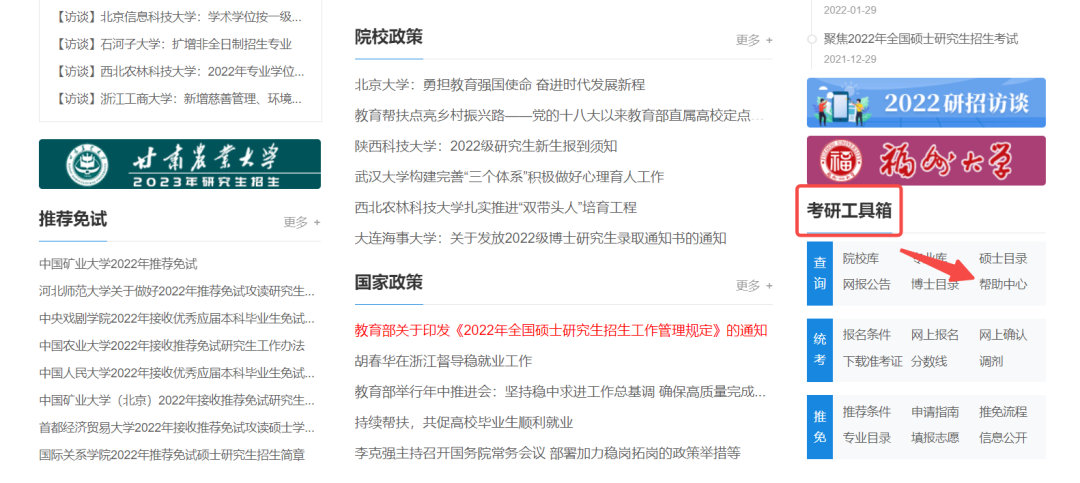This screenshot has width=1080, height=483.
Task: Select the 推免 category tab
Action: coord(819,425)
